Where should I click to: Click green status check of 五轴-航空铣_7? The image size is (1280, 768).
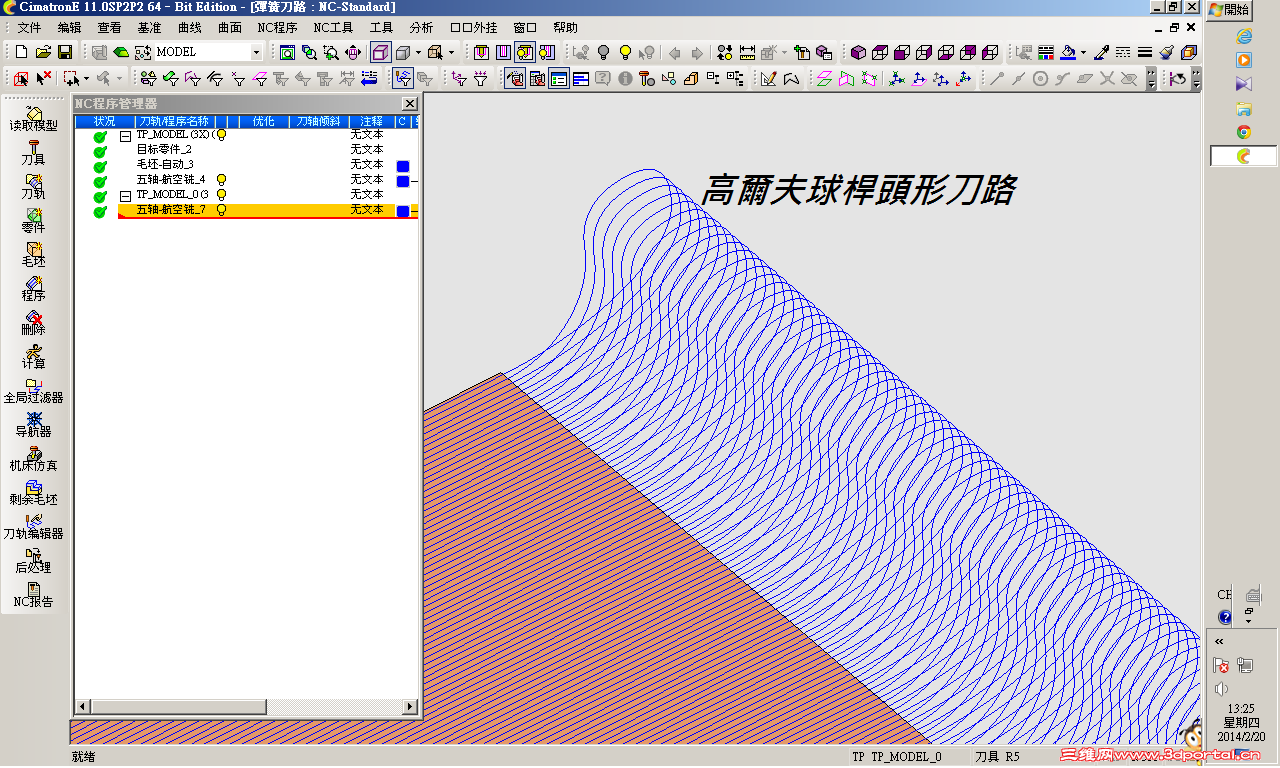point(100,211)
